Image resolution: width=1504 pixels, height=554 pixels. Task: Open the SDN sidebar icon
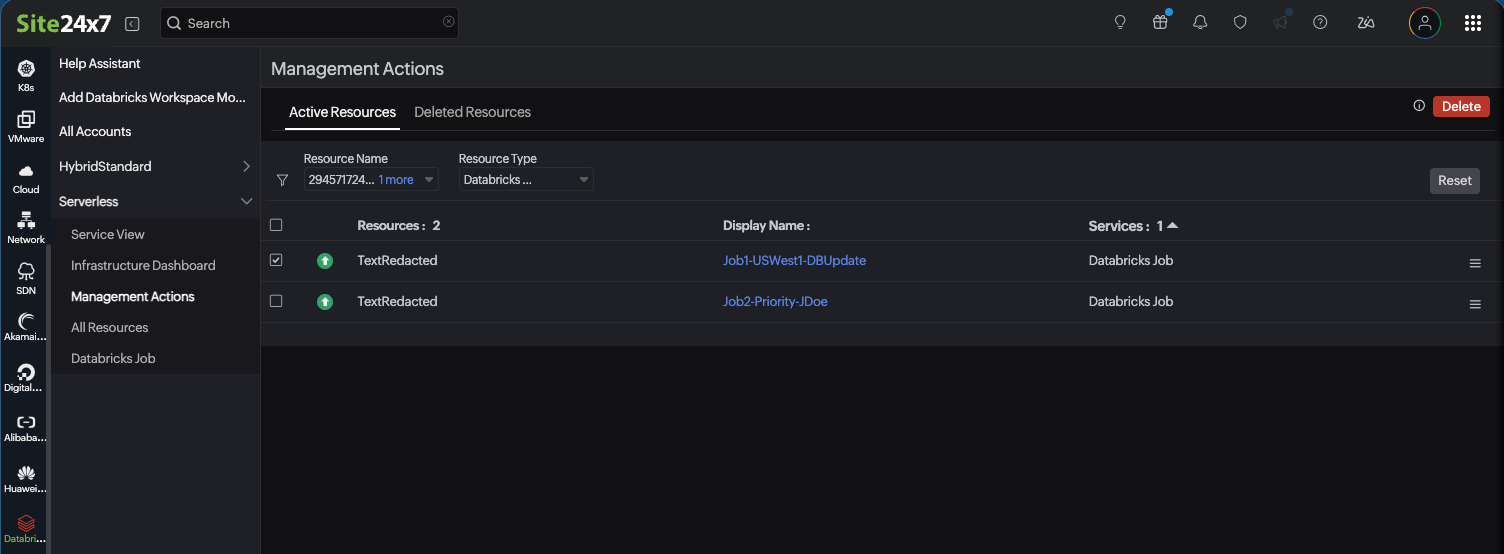pyautogui.click(x=26, y=279)
